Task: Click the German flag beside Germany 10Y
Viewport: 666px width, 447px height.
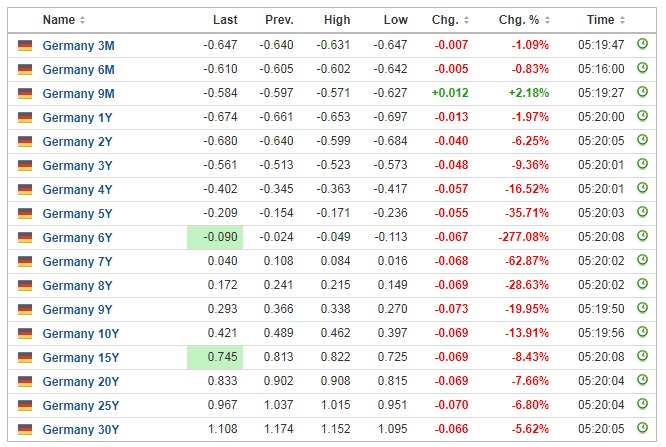Action: coord(25,334)
